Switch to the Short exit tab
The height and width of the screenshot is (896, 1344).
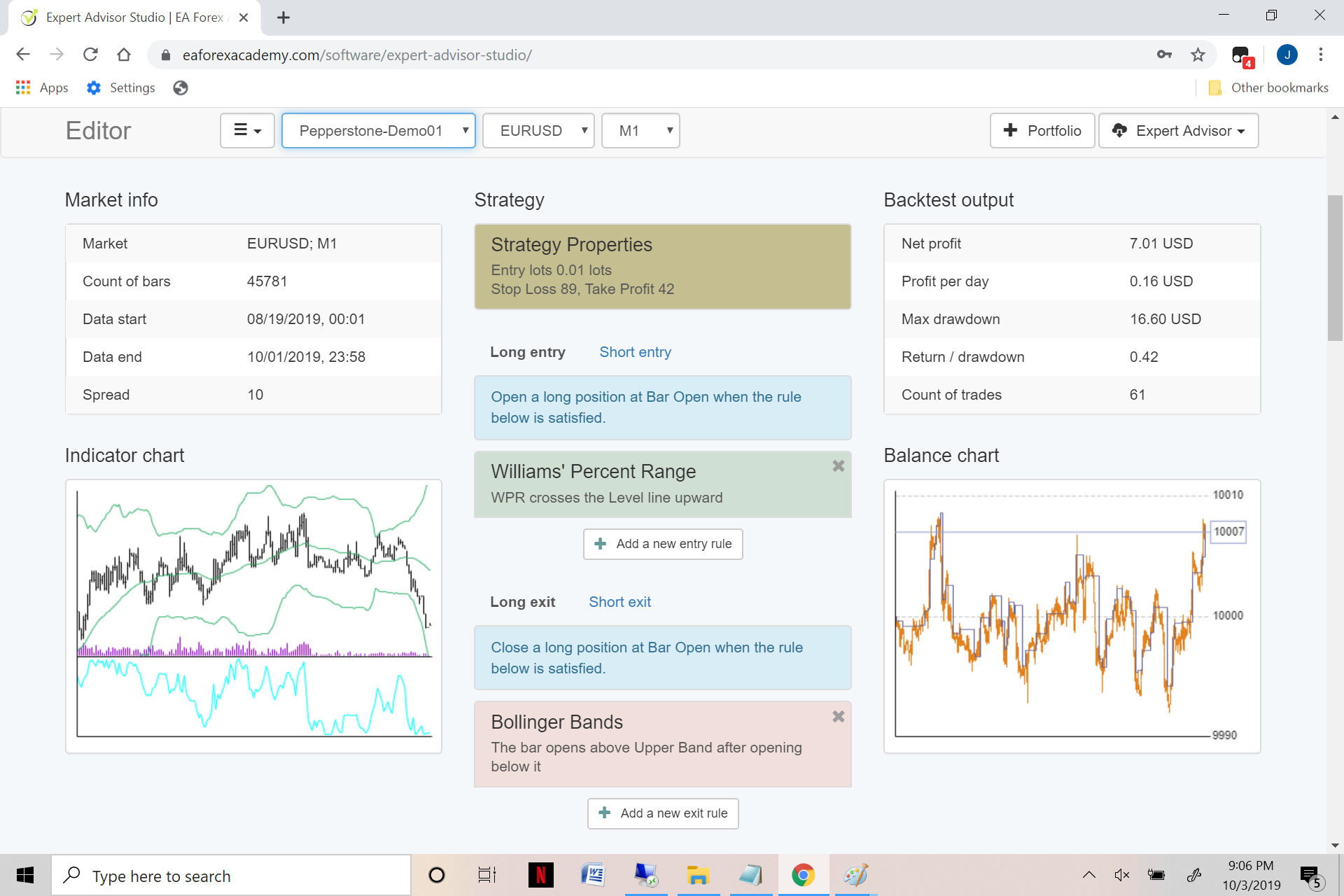[619, 602]
